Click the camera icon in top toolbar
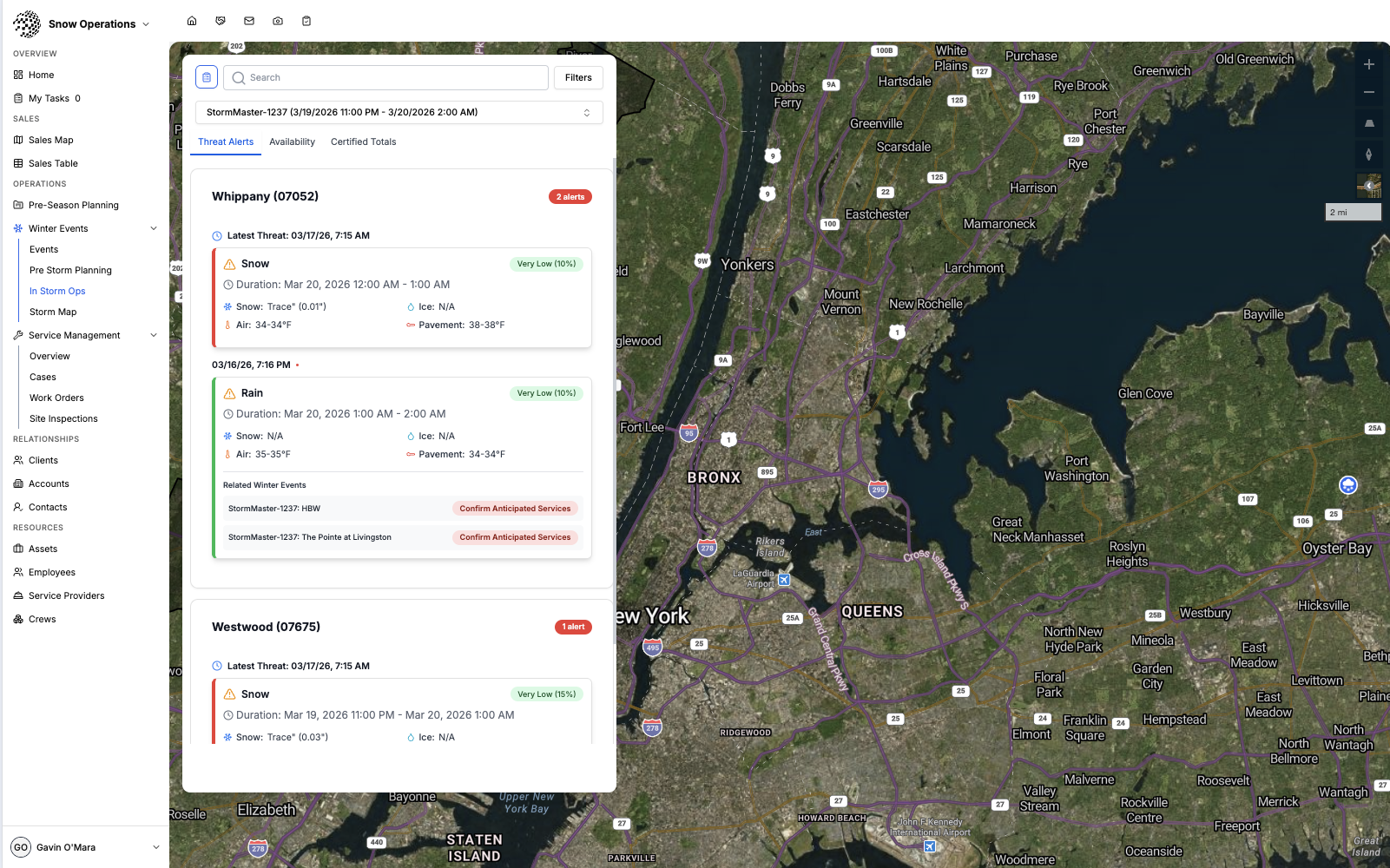This screenshot has height=868, width=1390. coord(278,21)
